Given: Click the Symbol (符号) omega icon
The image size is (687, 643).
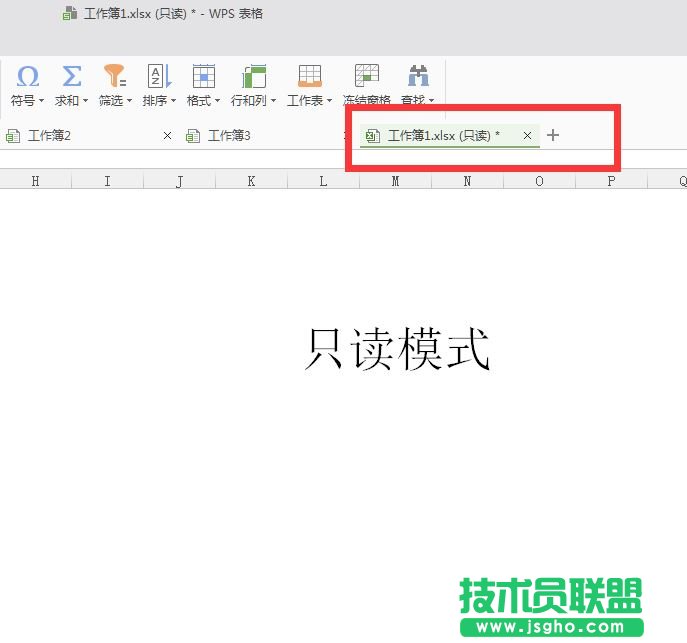Looking at the screenshot, I should [x=28, y=76].
